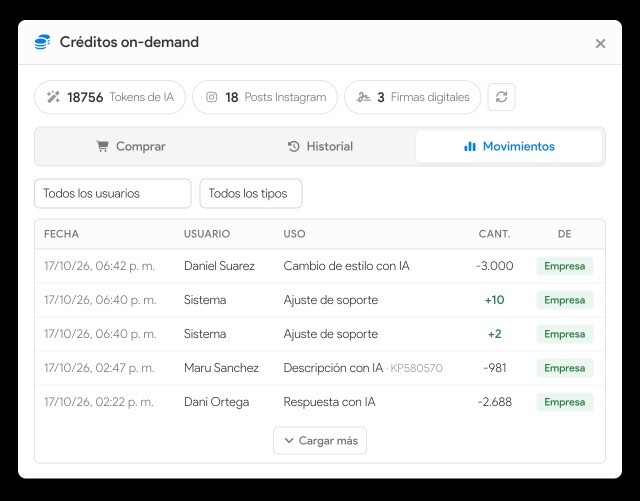Viewport: 640px width, 501px height.
Task: Click the signature icon for Firmas digitales
Action: 363,97
